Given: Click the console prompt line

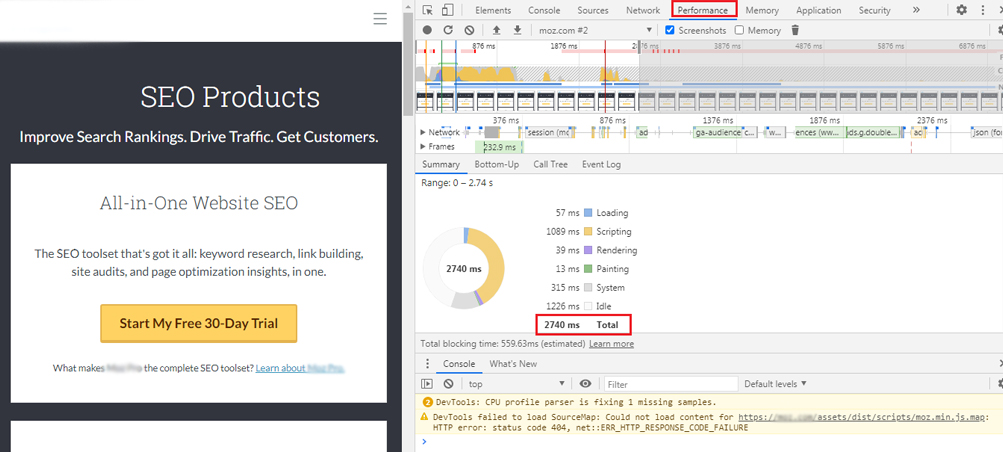Looking at the screenshot, I should [x=709, y=441].
